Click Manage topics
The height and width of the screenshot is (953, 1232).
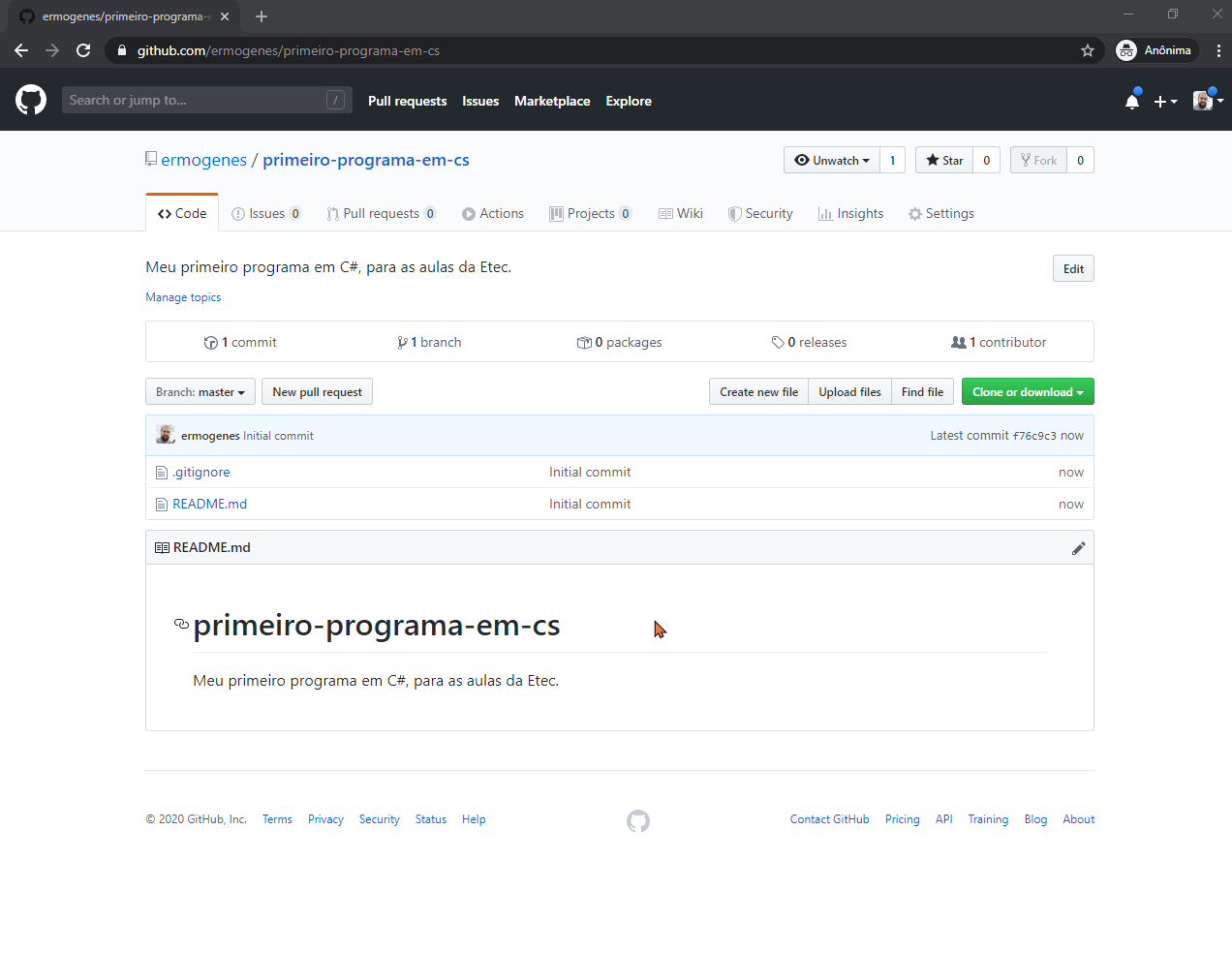(x=183, y=297)
